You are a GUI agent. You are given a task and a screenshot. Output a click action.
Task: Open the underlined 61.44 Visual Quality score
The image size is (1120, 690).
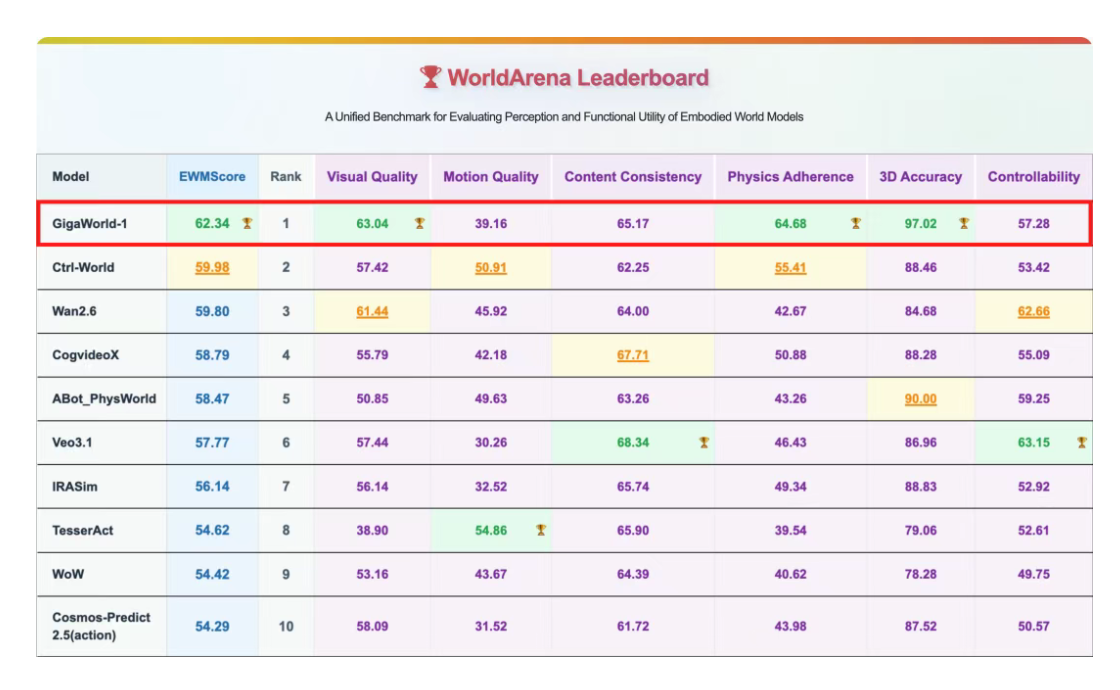click(372, 312)
